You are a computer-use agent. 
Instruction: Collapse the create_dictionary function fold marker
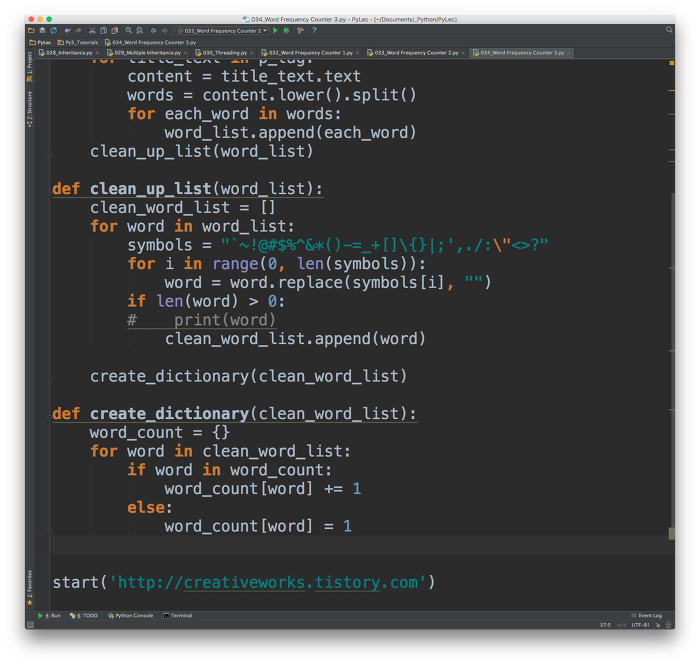pos(50,417)
